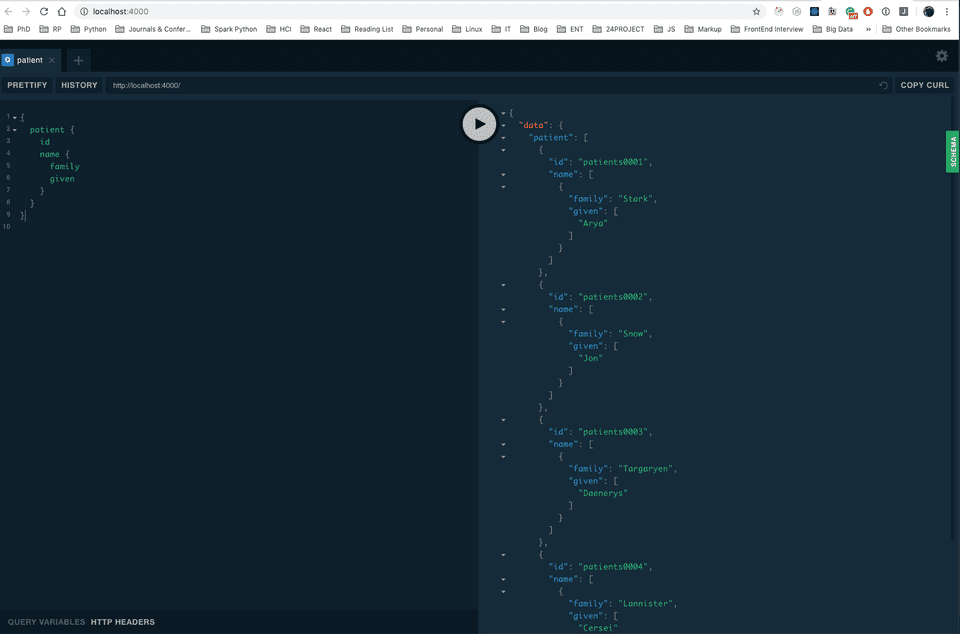Collapse the "data" object in the response

click(x=503, y=125)
